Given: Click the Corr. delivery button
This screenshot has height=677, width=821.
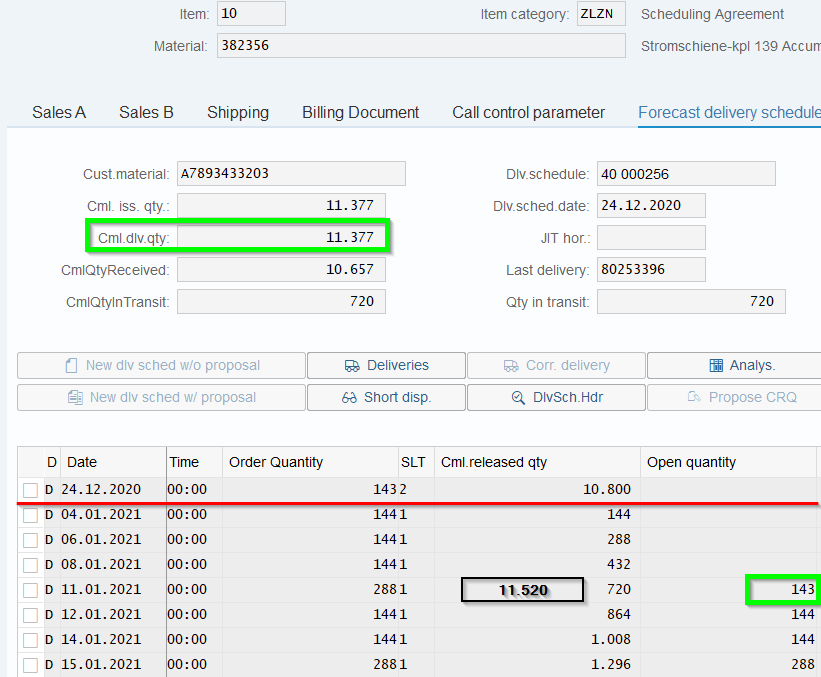Looking at the screenshot, I should point(556,365).
